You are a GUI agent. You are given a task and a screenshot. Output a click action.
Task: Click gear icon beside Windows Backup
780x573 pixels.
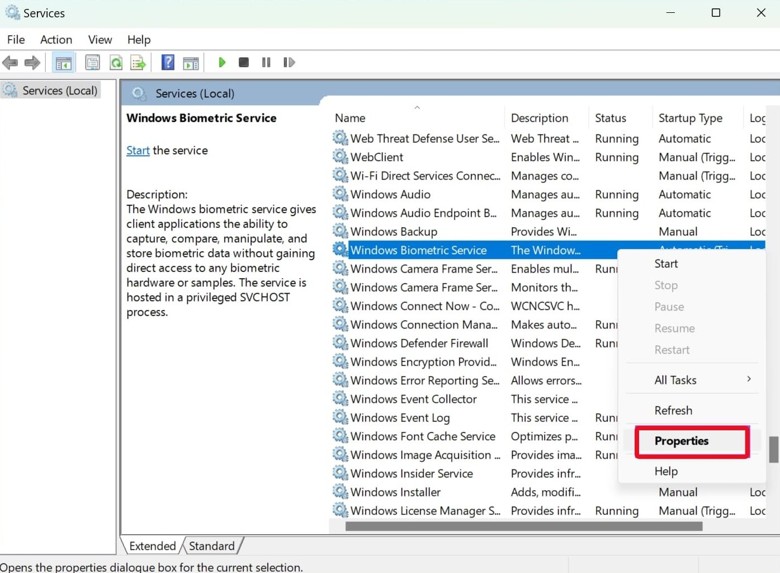[x=340, y=231]
